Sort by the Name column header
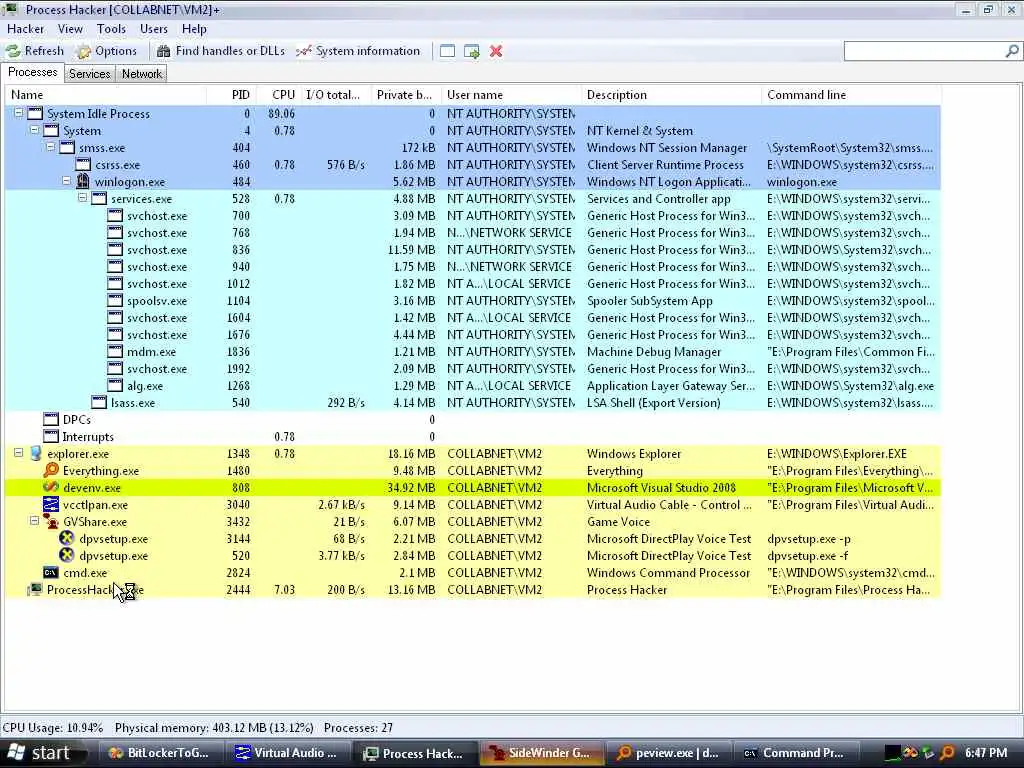This screenshot has width=1024, height=768. point(106,95)
